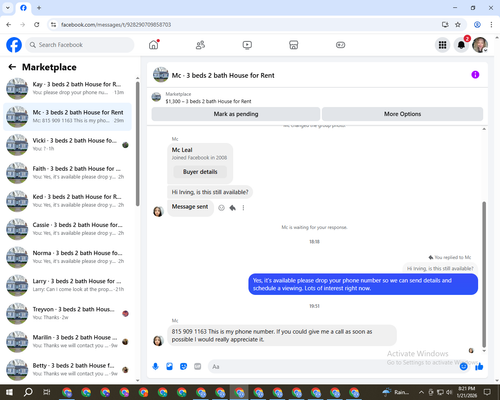Open the Gaming icon in top navigation
500x400 pixels.
tap(340, 45)
